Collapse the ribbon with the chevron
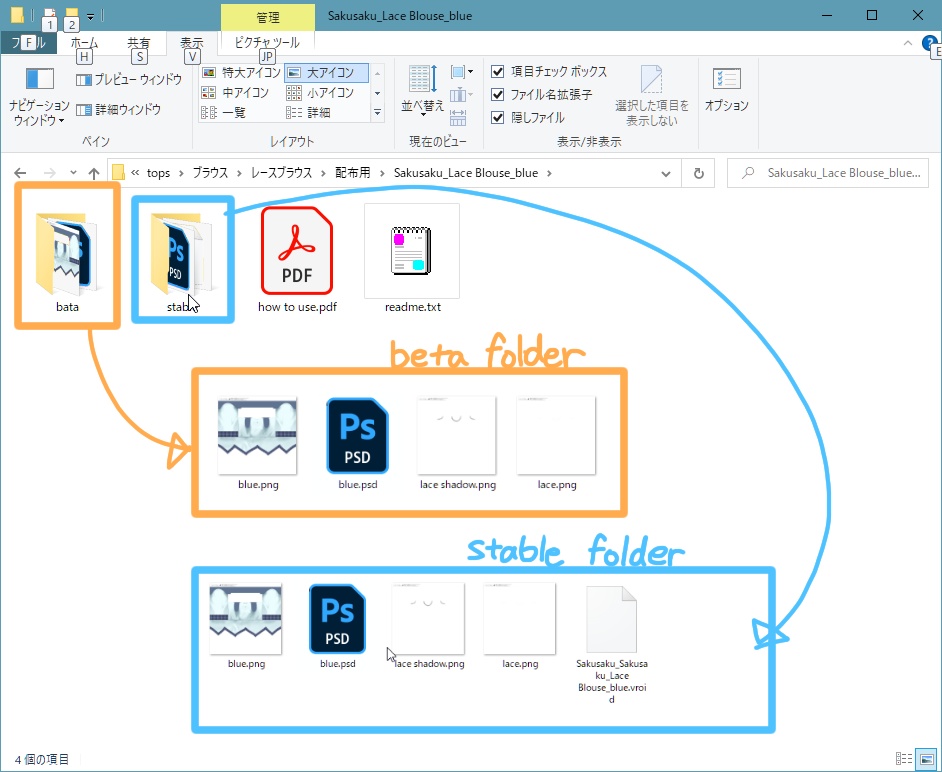 (908, 43)
